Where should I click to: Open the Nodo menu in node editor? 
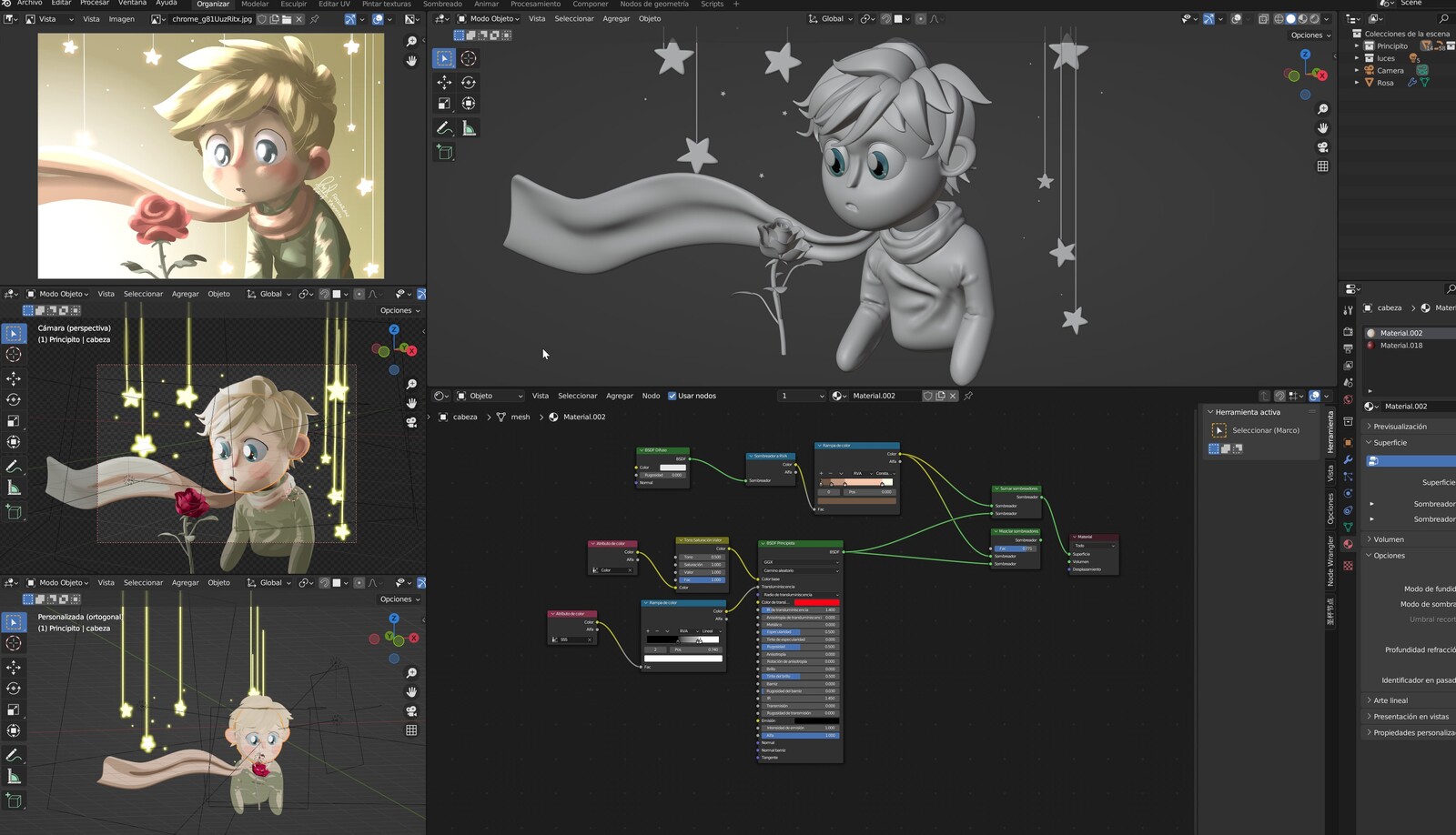[x=651, y=396]
